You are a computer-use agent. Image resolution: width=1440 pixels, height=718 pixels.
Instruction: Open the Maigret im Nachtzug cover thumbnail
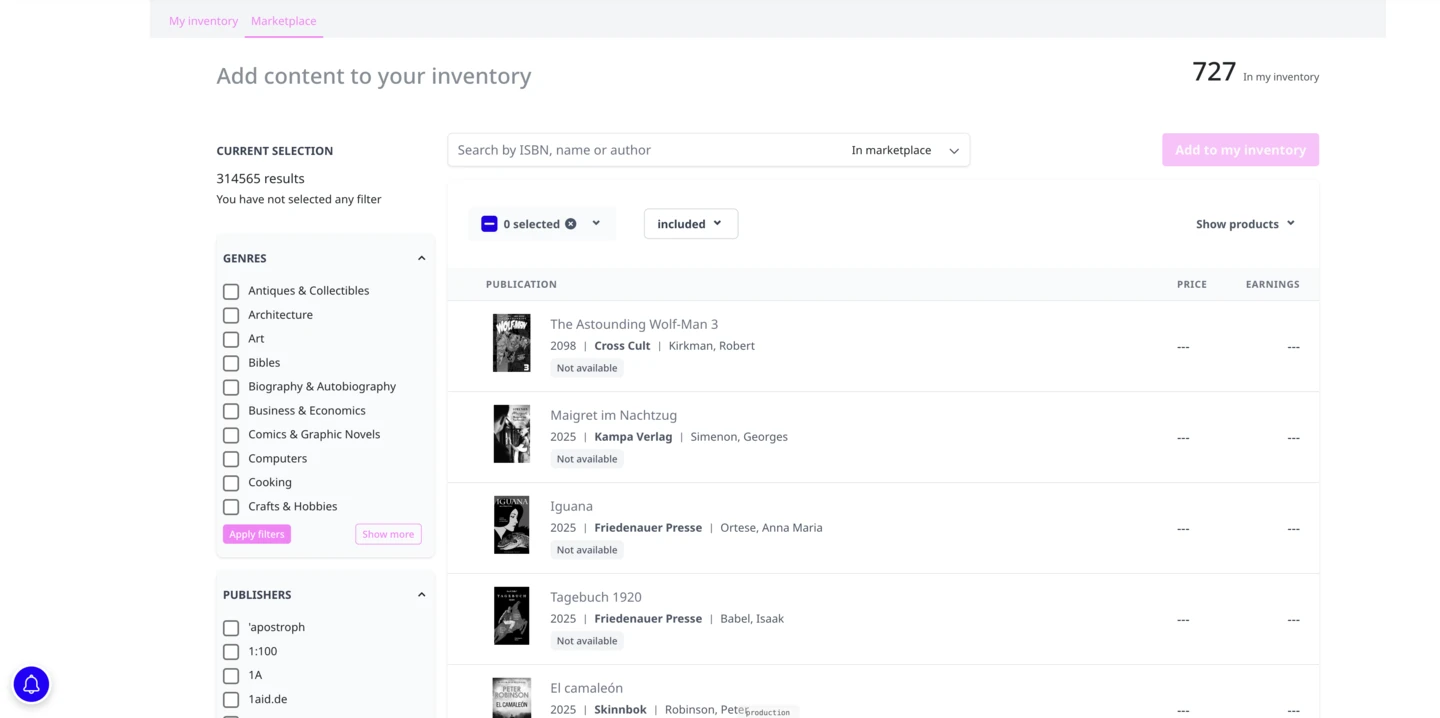point(511,434)
